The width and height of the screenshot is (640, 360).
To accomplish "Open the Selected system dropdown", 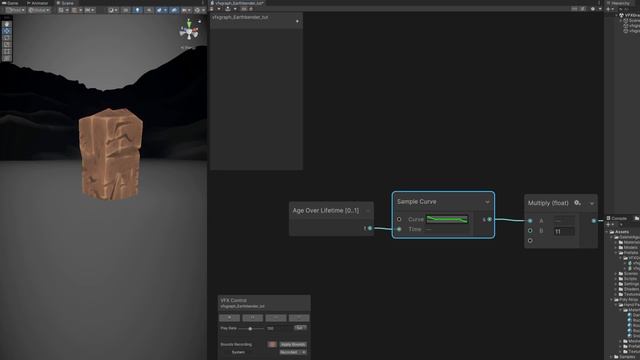I will click(293, 352).
